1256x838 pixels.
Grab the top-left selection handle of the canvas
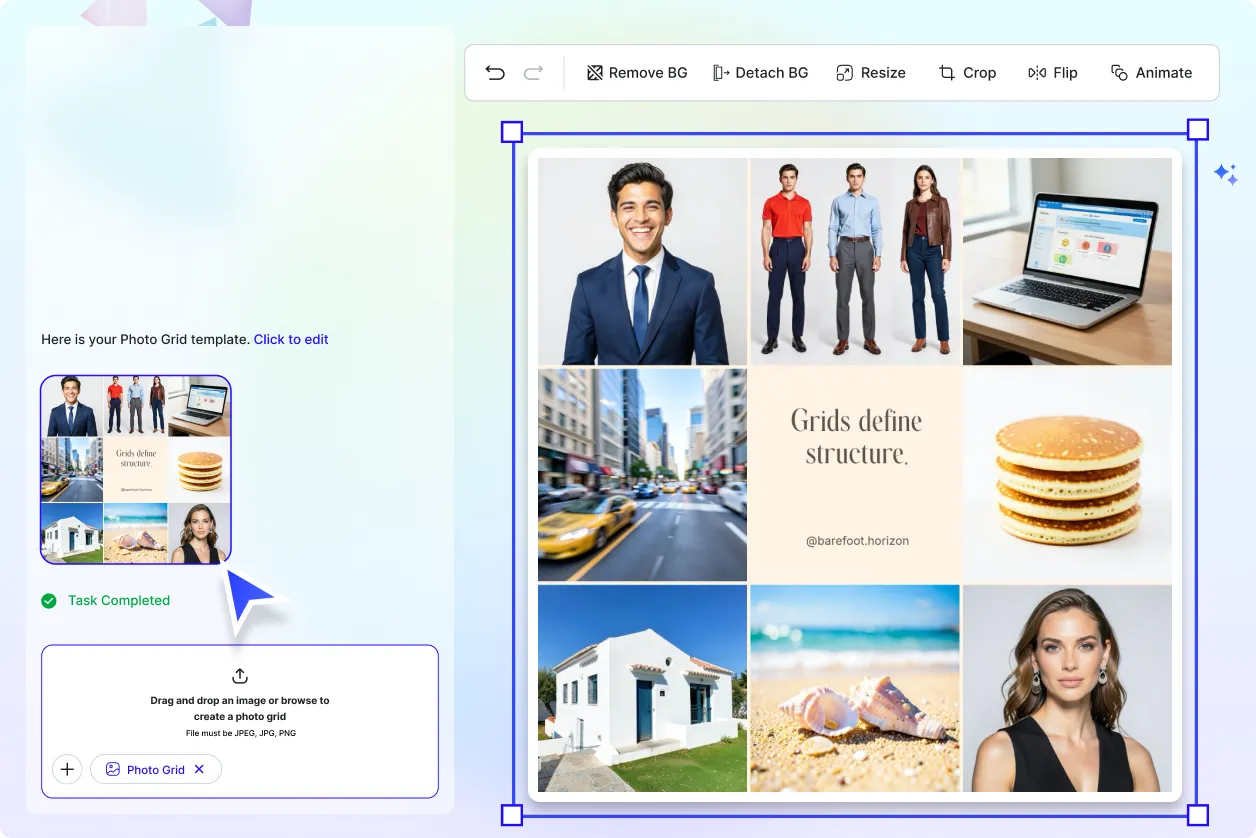point(512,131)
